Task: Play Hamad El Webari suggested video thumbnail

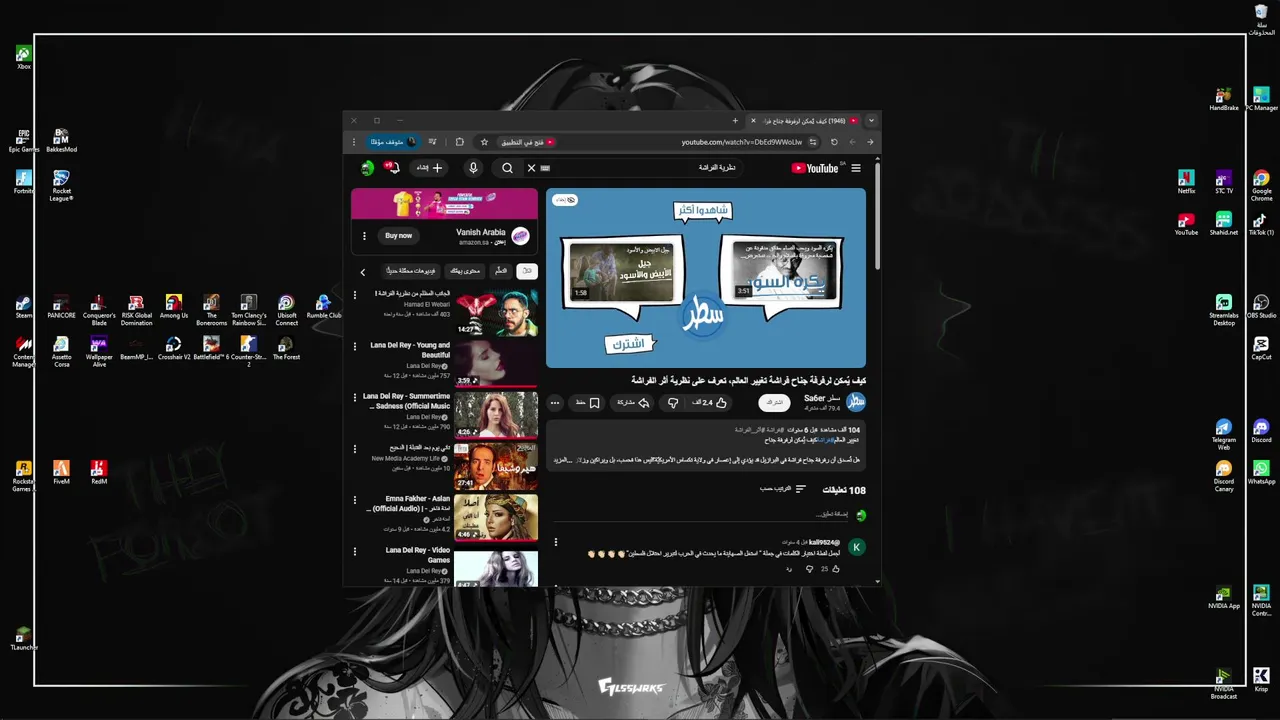Action: point(496,313)
